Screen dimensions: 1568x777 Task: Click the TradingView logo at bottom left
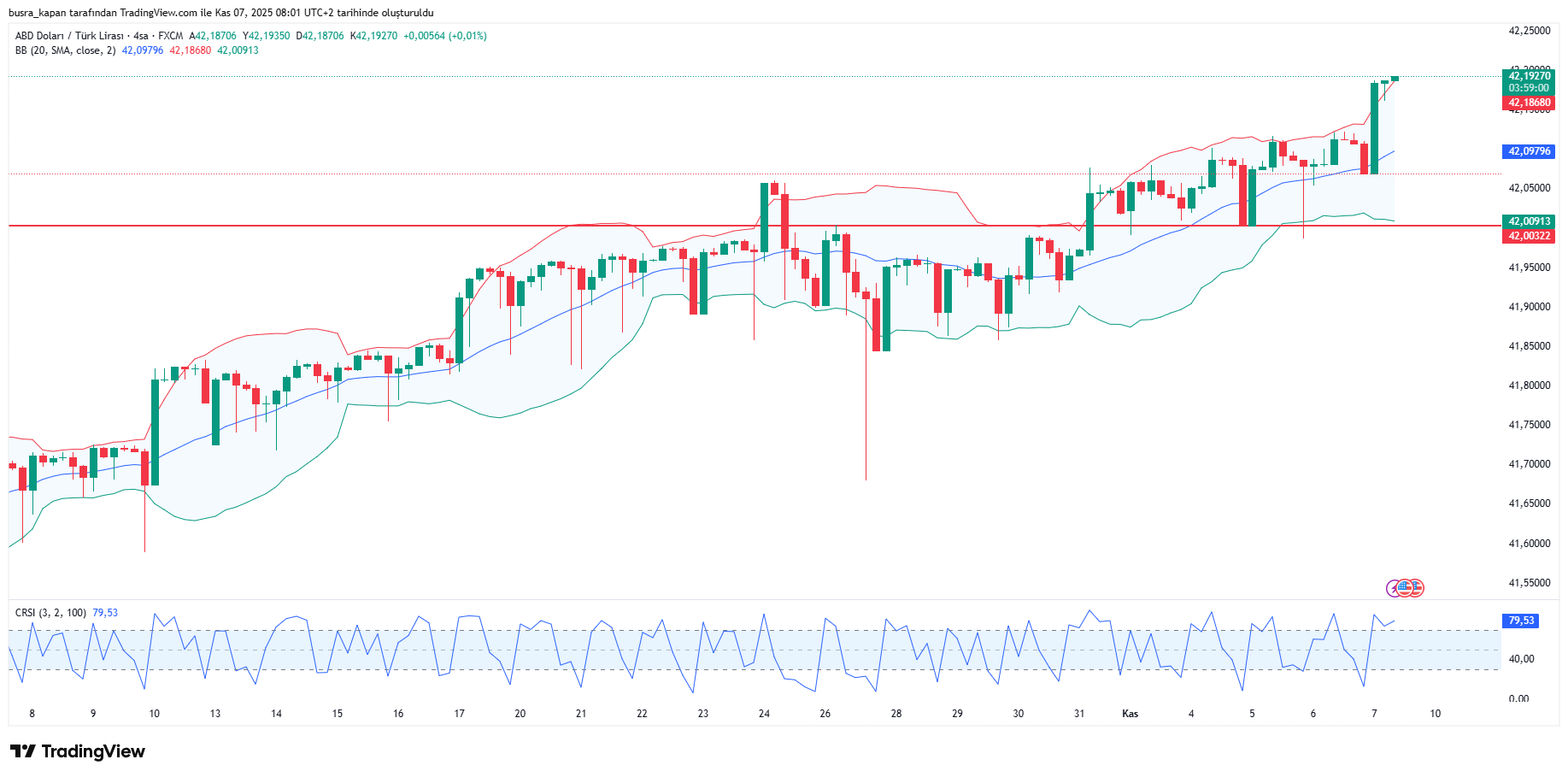click(78, 751)
